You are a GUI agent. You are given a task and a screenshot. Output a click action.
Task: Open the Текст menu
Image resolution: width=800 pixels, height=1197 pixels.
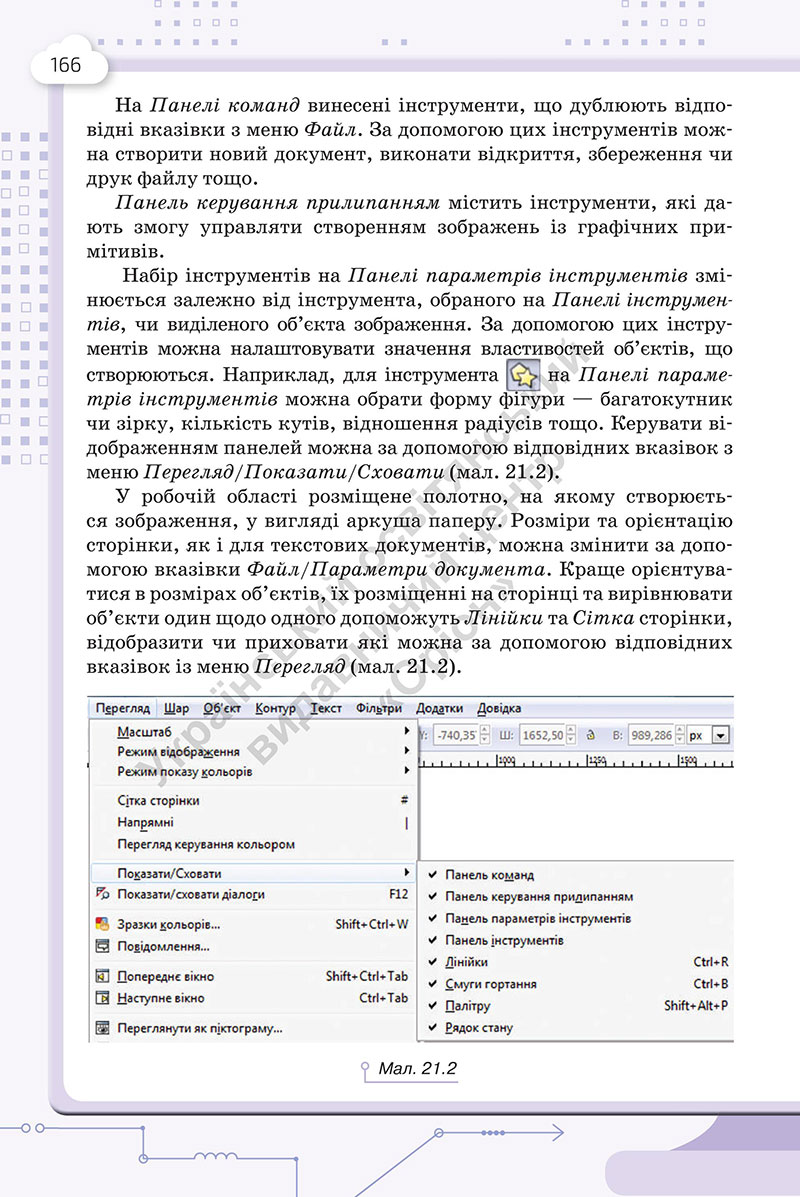point(326,708)
